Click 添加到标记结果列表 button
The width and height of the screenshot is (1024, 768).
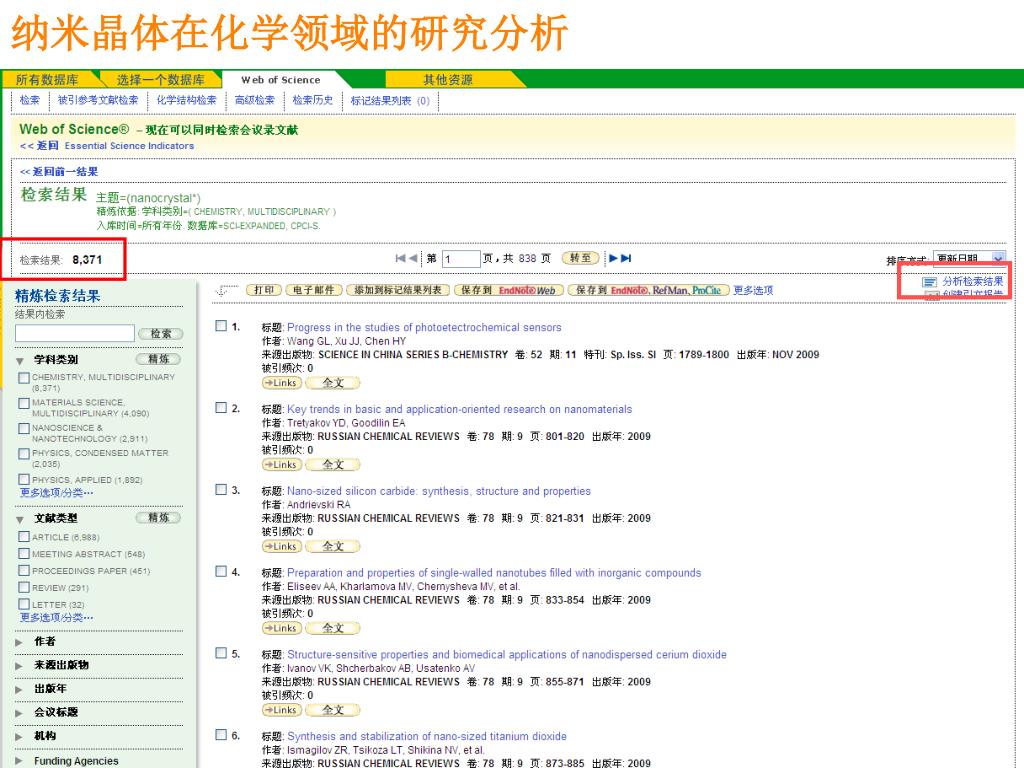coord(398,291)
